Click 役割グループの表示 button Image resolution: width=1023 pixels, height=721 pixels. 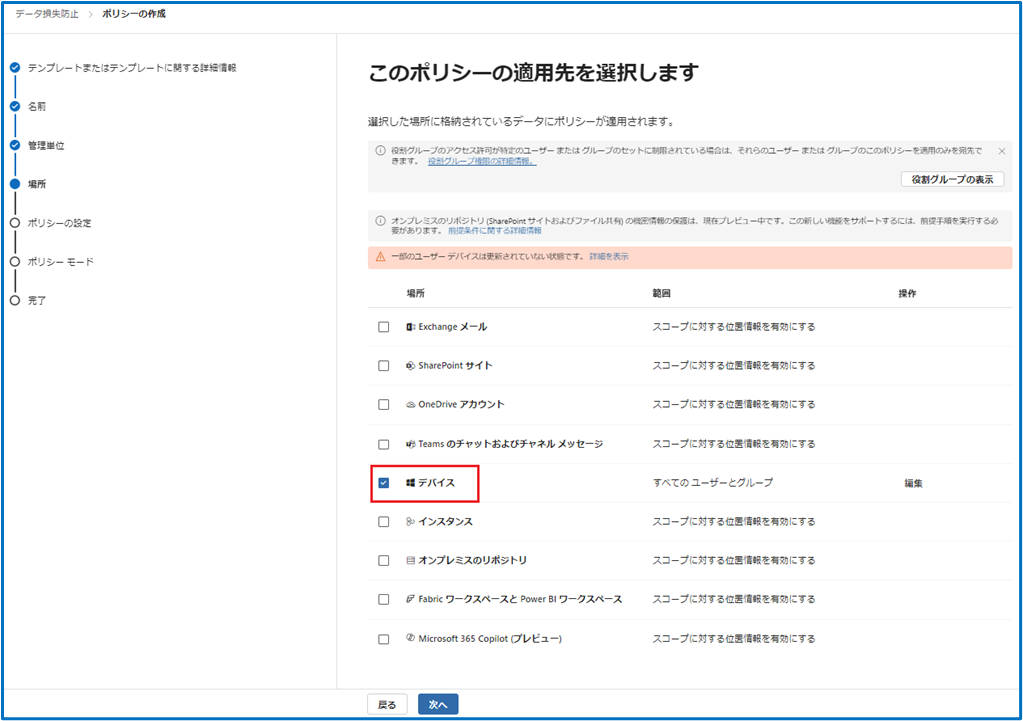pos(952,179)
